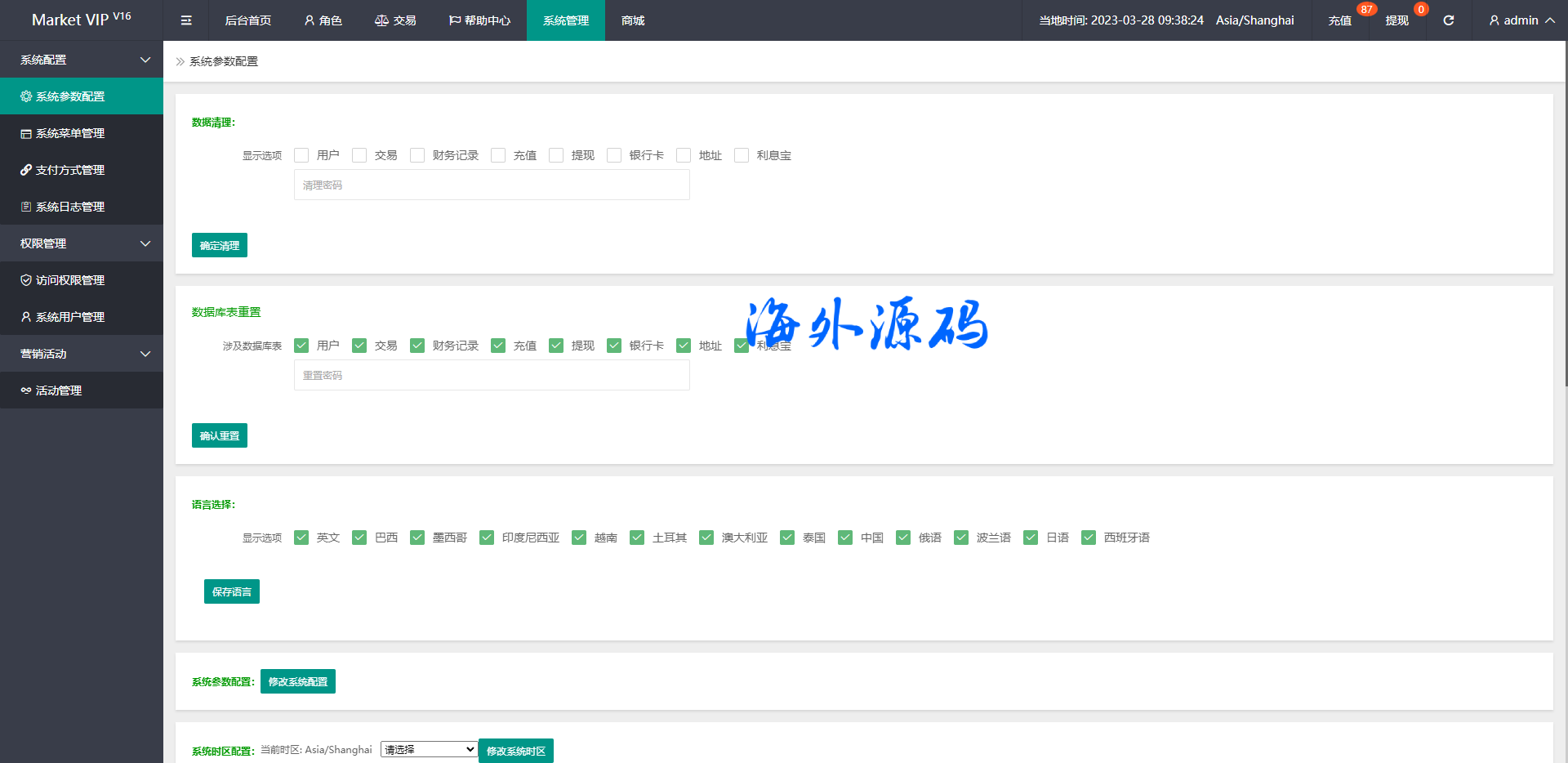Open 访问权限管理 shield item

click(x=70, y=280)
